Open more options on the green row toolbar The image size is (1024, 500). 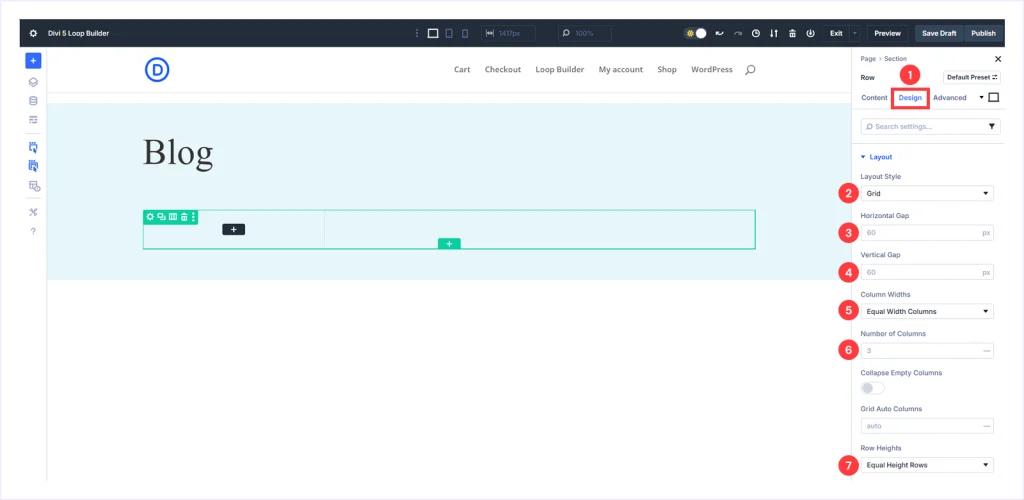pos(193,217)
